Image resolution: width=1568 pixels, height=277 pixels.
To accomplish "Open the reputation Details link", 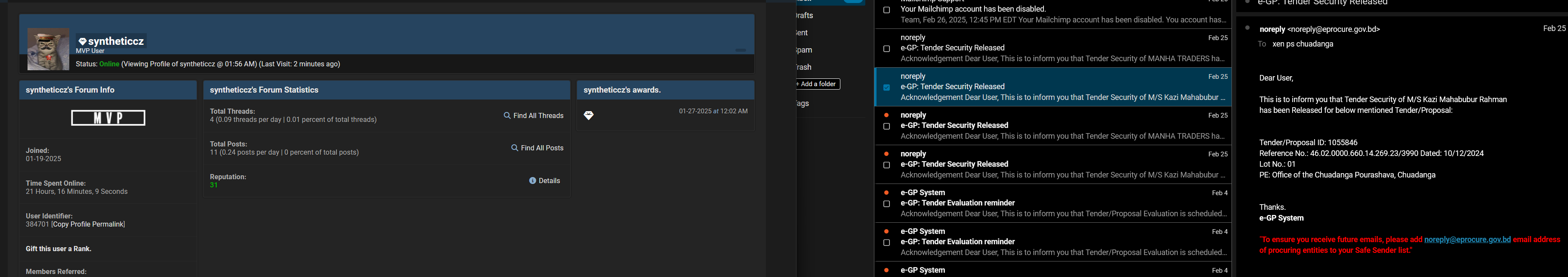I will [x=549, y=181].
